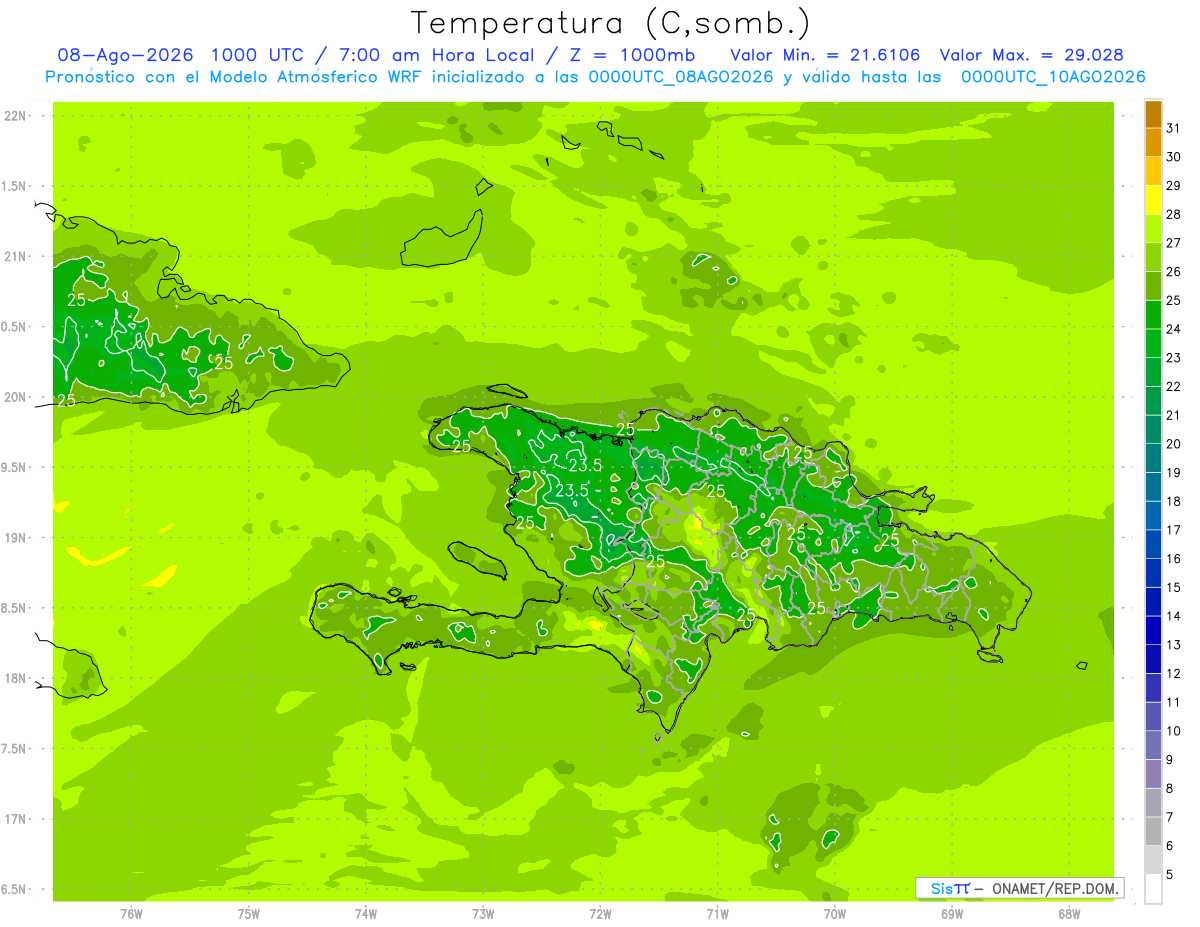Click the "Valor Max. = 29.028" value
The height and width of the screenshot is (927, 1200).
click(x=1032, y=55)
